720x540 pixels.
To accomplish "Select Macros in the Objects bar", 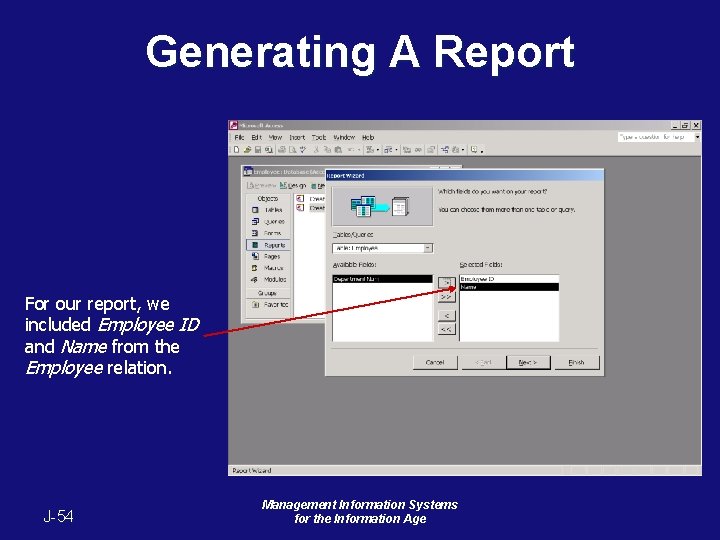I will pos(269,268).
